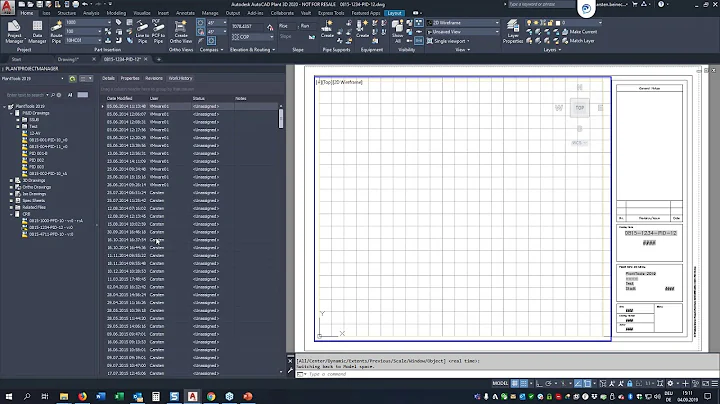Toggle the first compass snap button
The width and height of the screenshot is (720, 404).
[201, 22]
